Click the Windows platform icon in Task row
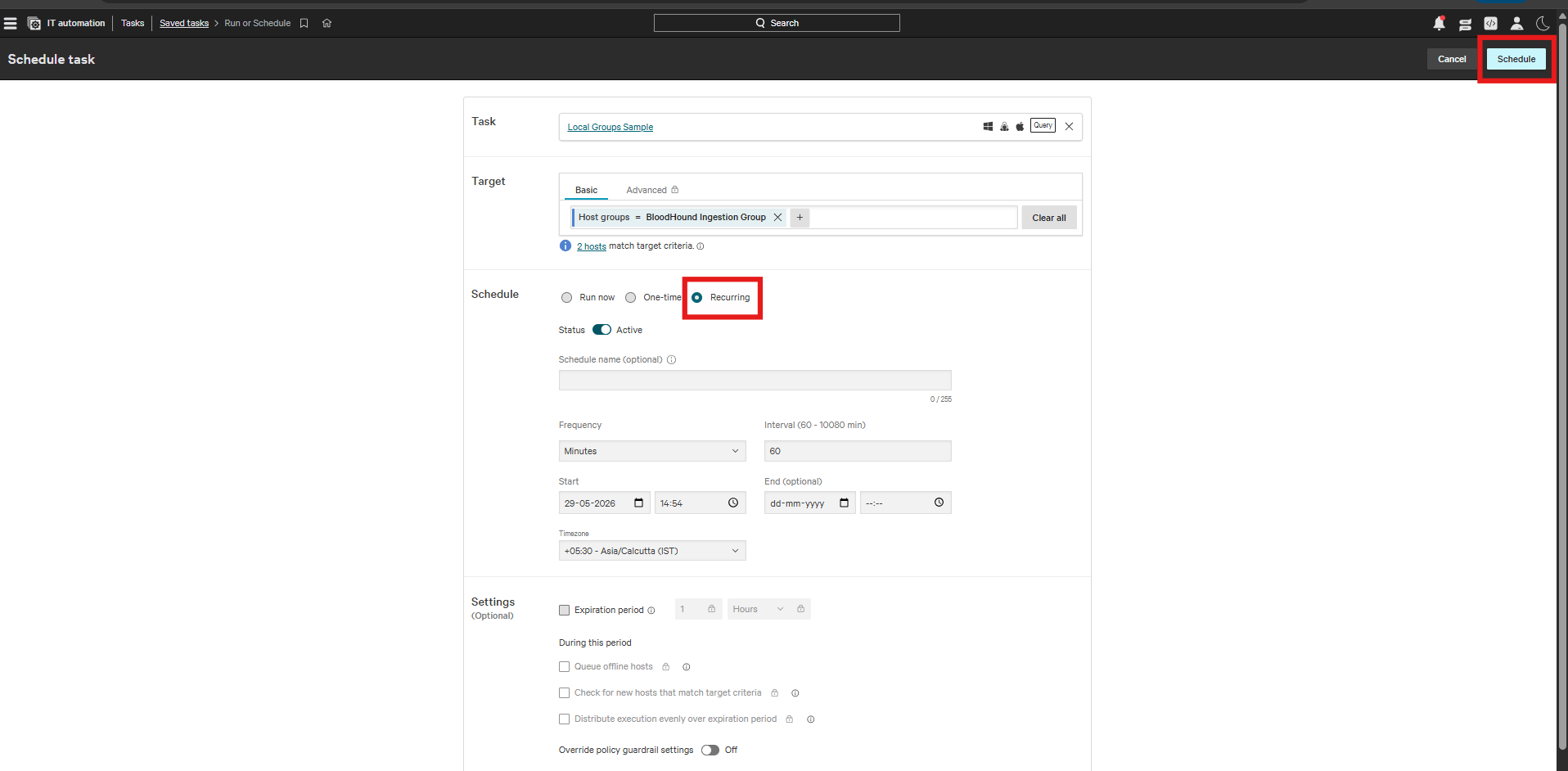The image size is (1568, 771). point(988,126)
